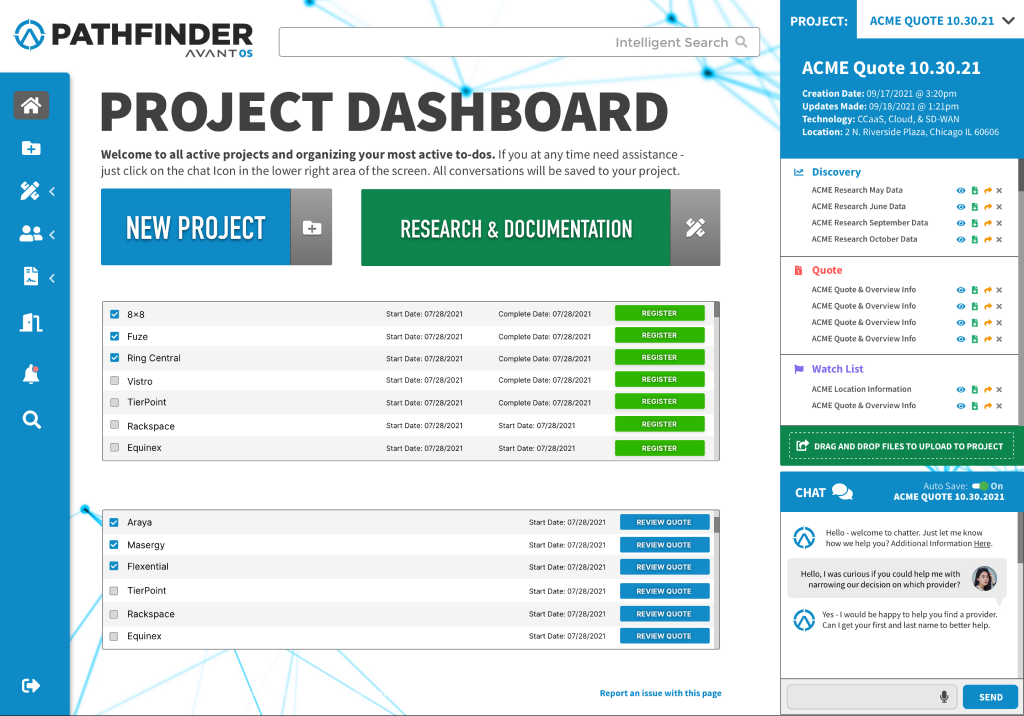Click the Watch List flag icon

(x=798, y=369)
